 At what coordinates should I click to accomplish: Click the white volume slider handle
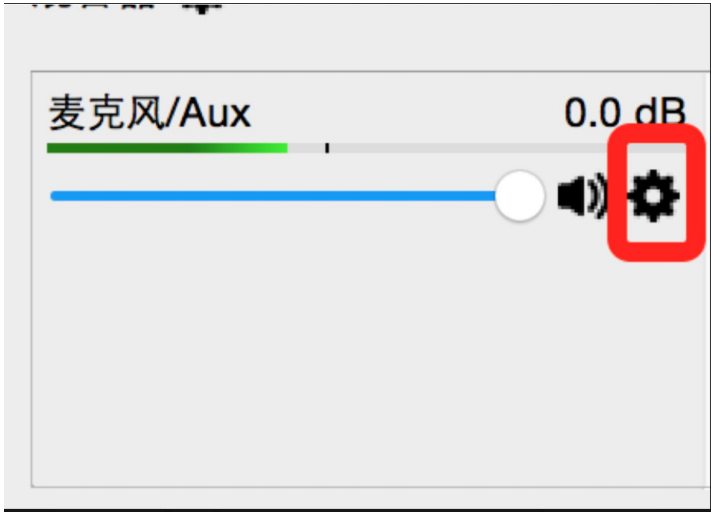(520, 195)
